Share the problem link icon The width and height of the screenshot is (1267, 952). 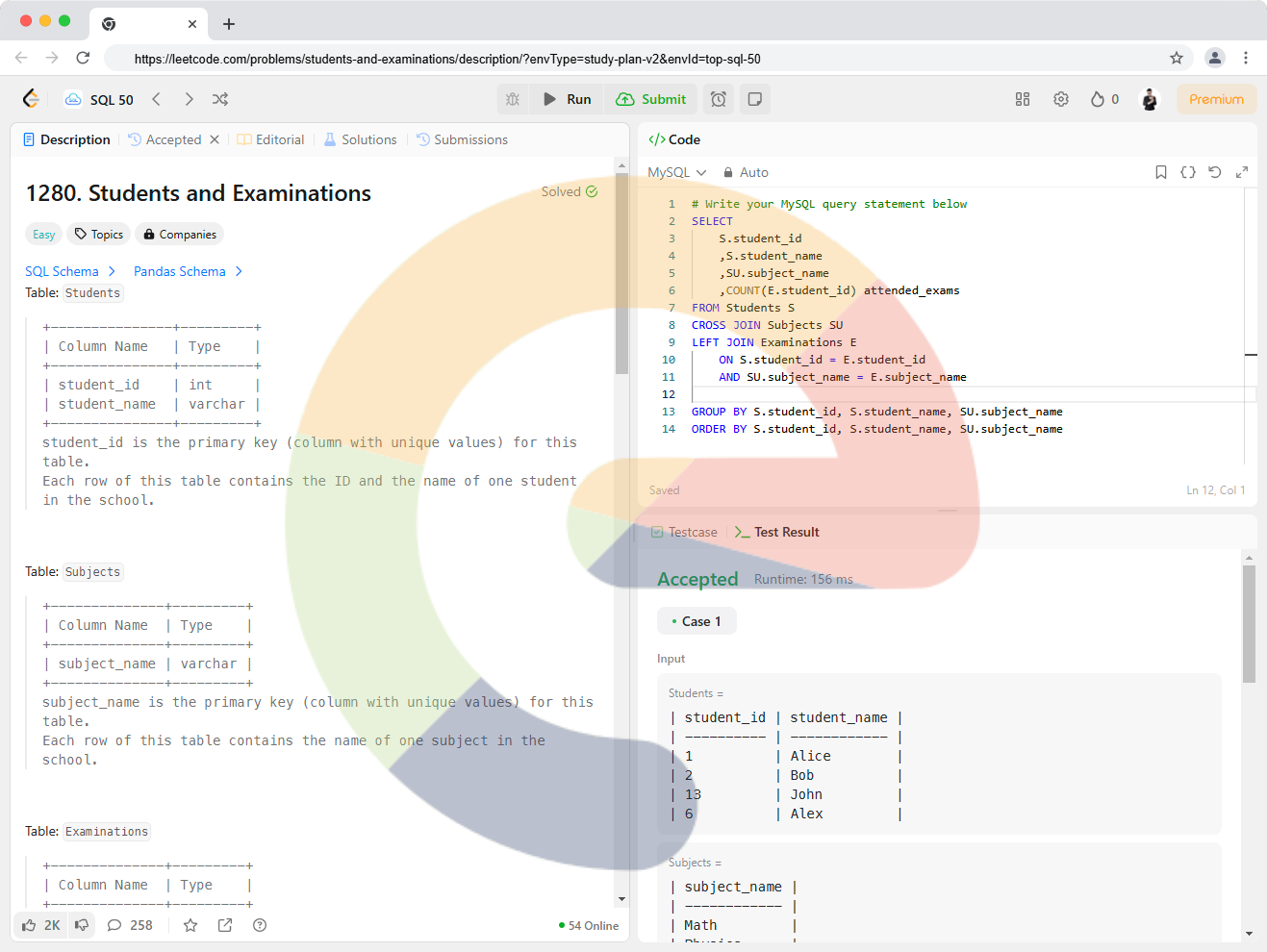(225, 925)
